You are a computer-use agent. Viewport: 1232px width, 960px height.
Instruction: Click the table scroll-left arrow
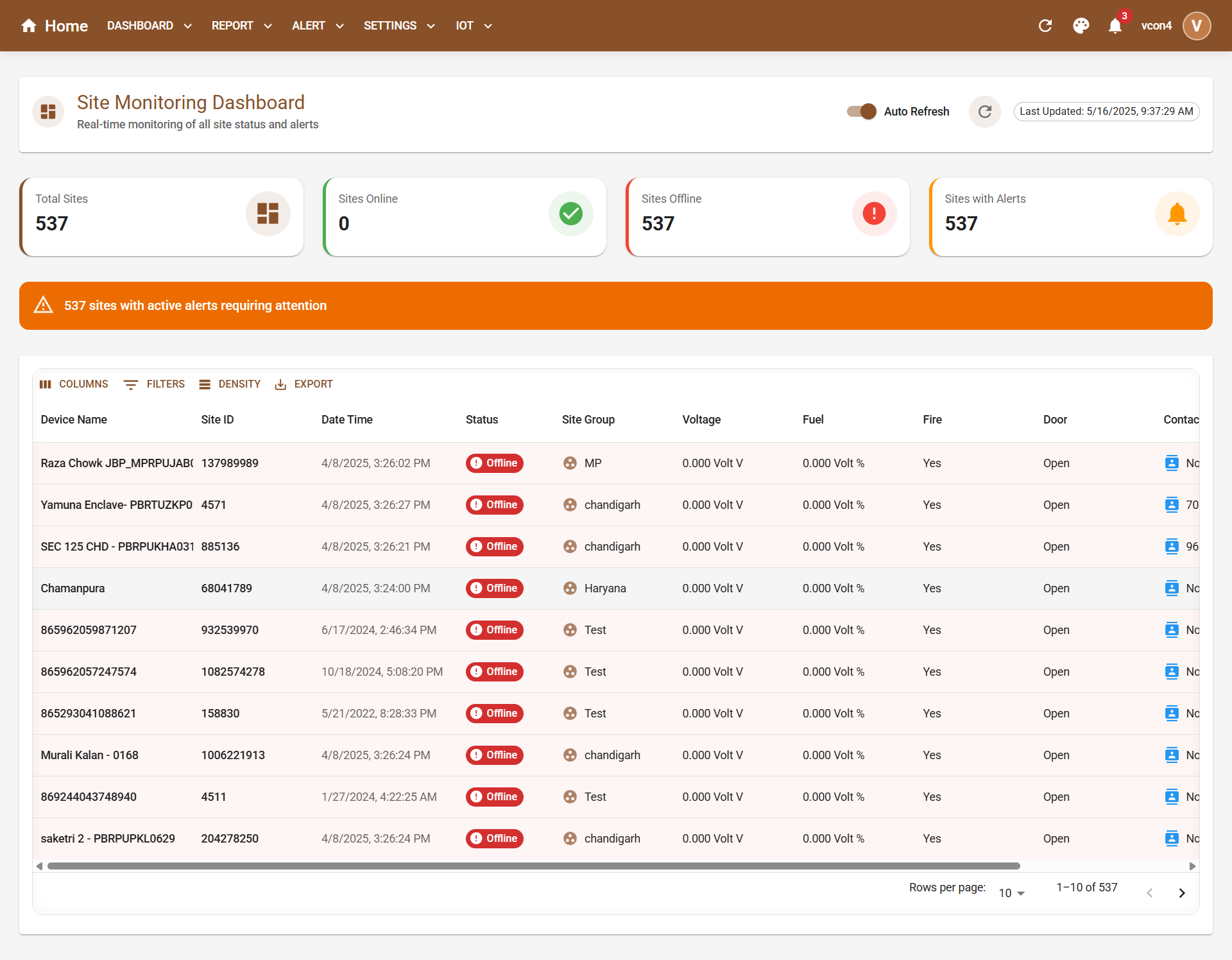click(40, 866)
